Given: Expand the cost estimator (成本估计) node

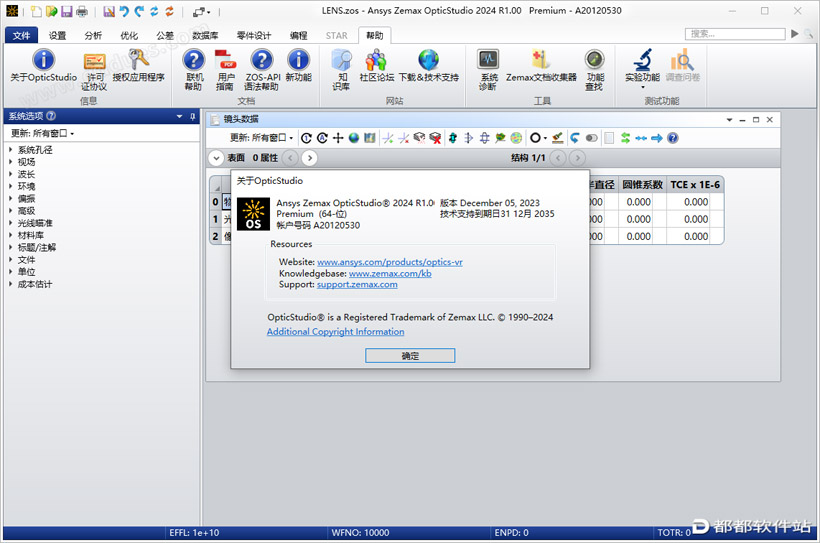Looking at the screenshot, I should tap(10, 284).
